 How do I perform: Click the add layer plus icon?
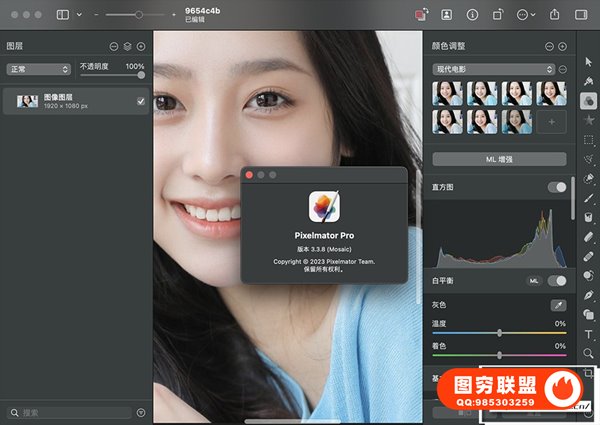tap(141, 46)
